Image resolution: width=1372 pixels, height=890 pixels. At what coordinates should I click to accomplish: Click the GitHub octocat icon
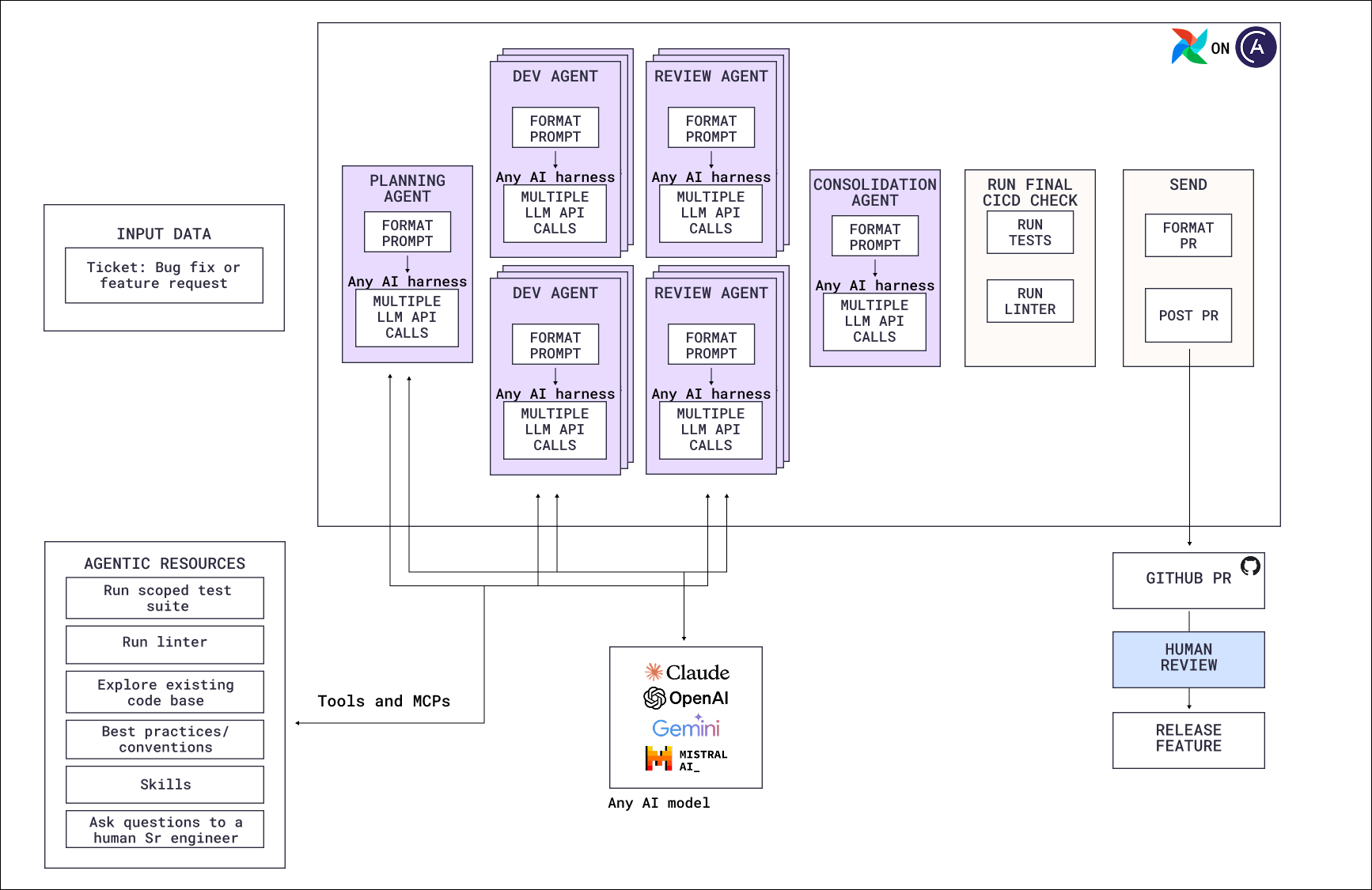(1250, 566)
